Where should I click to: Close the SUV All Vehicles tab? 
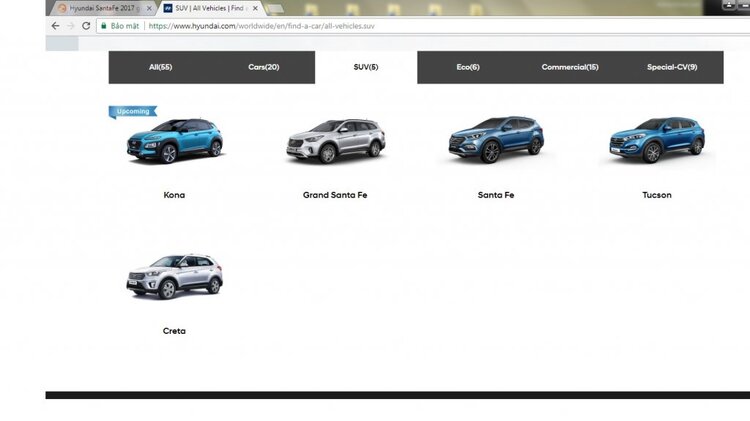pos(255,8)
